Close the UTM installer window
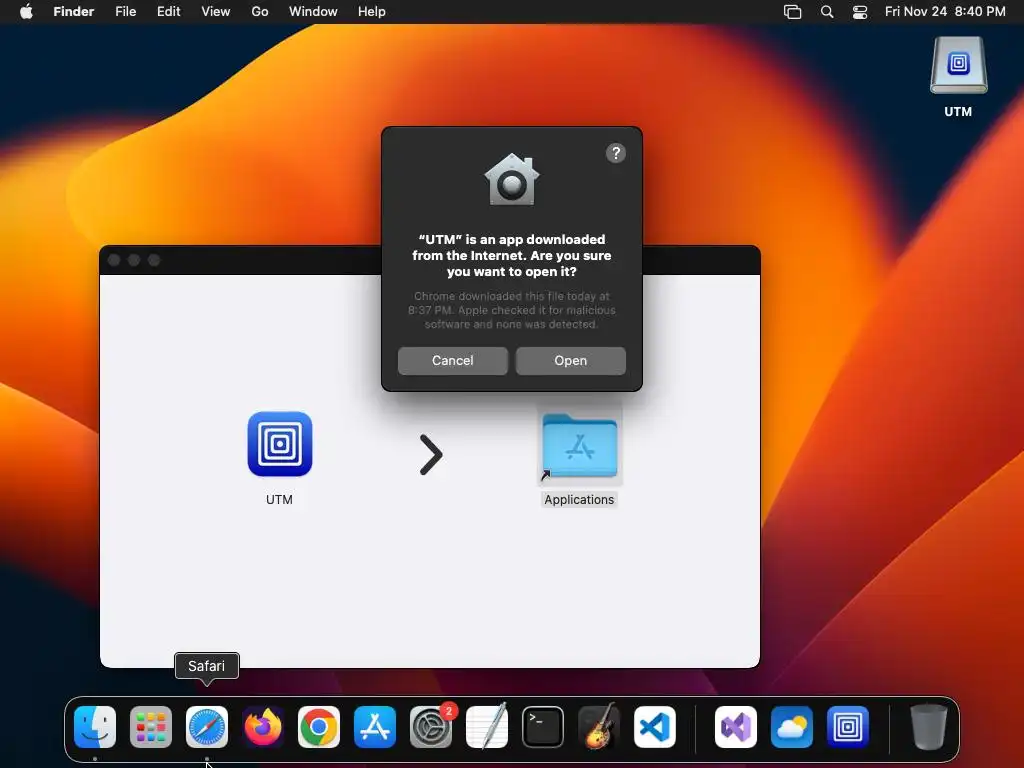Screen dimensions: 1024x768 (114, 260)
